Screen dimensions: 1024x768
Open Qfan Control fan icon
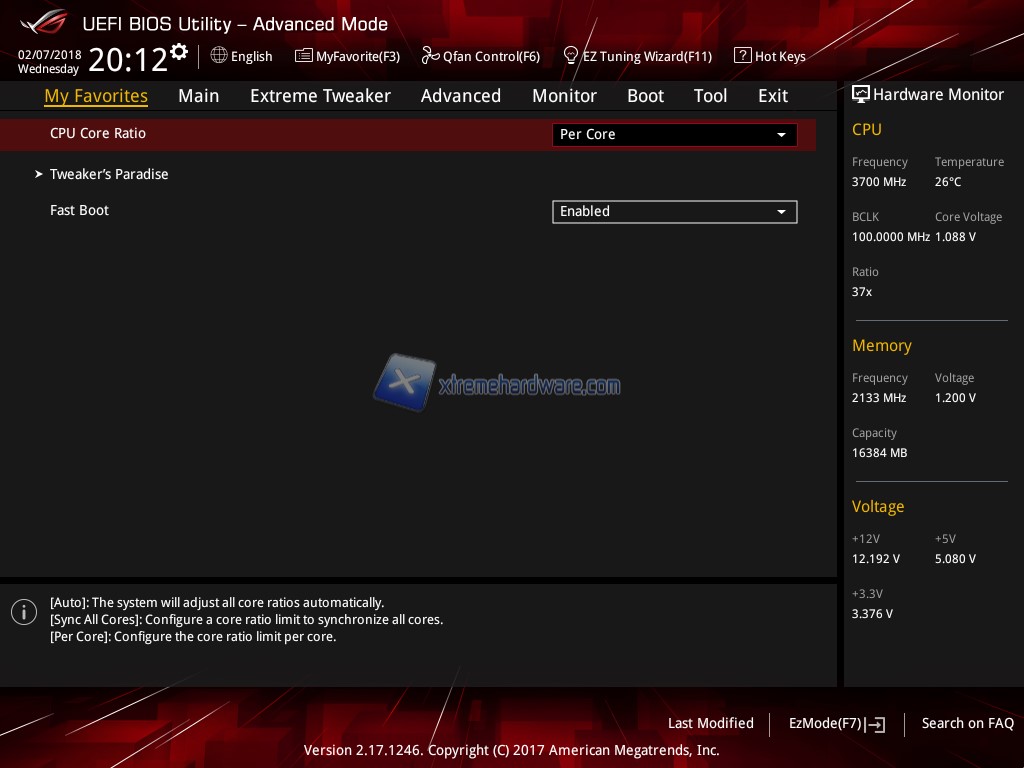coord(431,56)
